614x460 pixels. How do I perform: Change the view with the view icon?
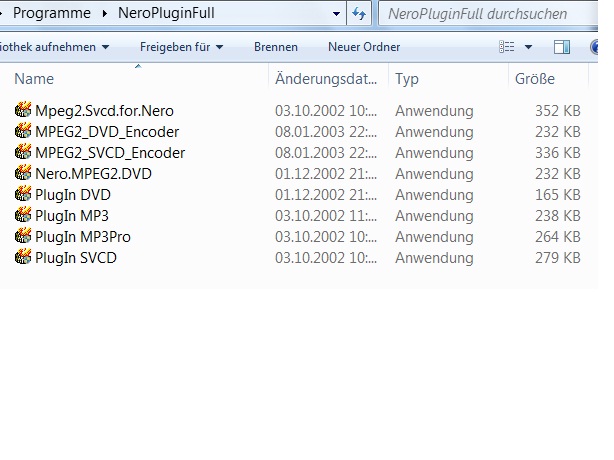(507, 47)
